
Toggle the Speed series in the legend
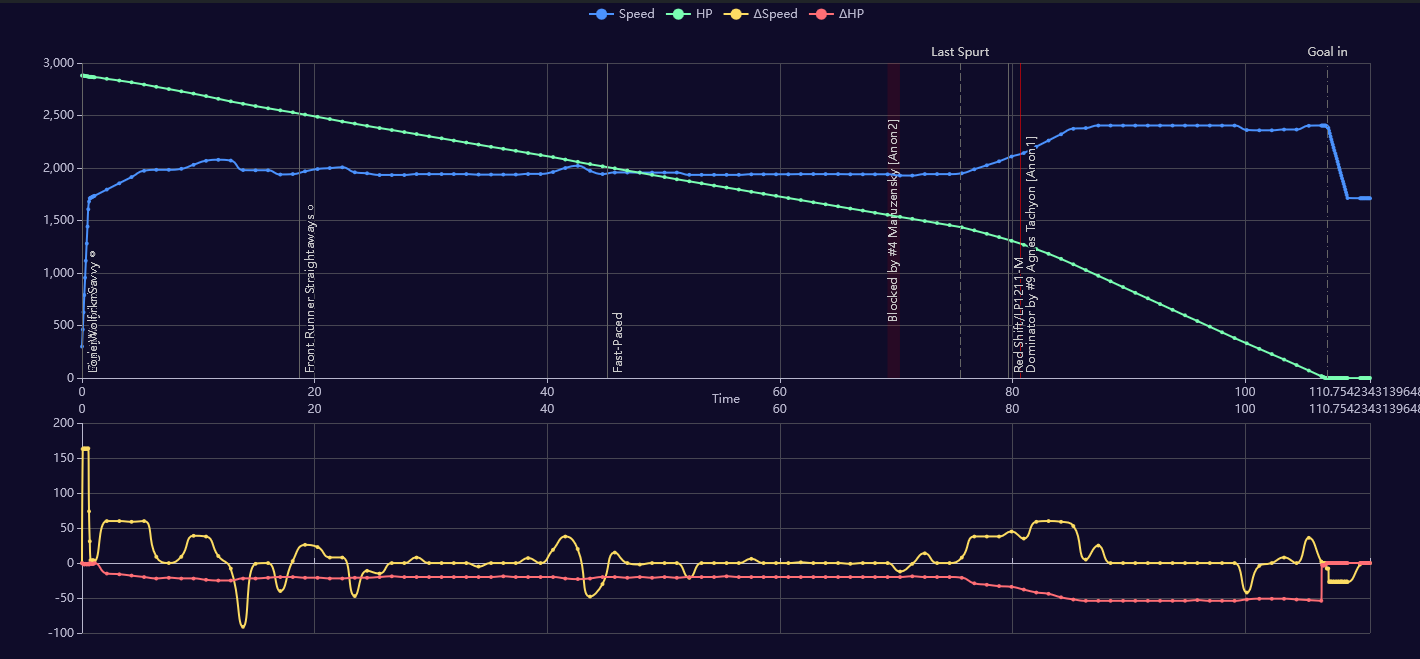coord(622,14)
